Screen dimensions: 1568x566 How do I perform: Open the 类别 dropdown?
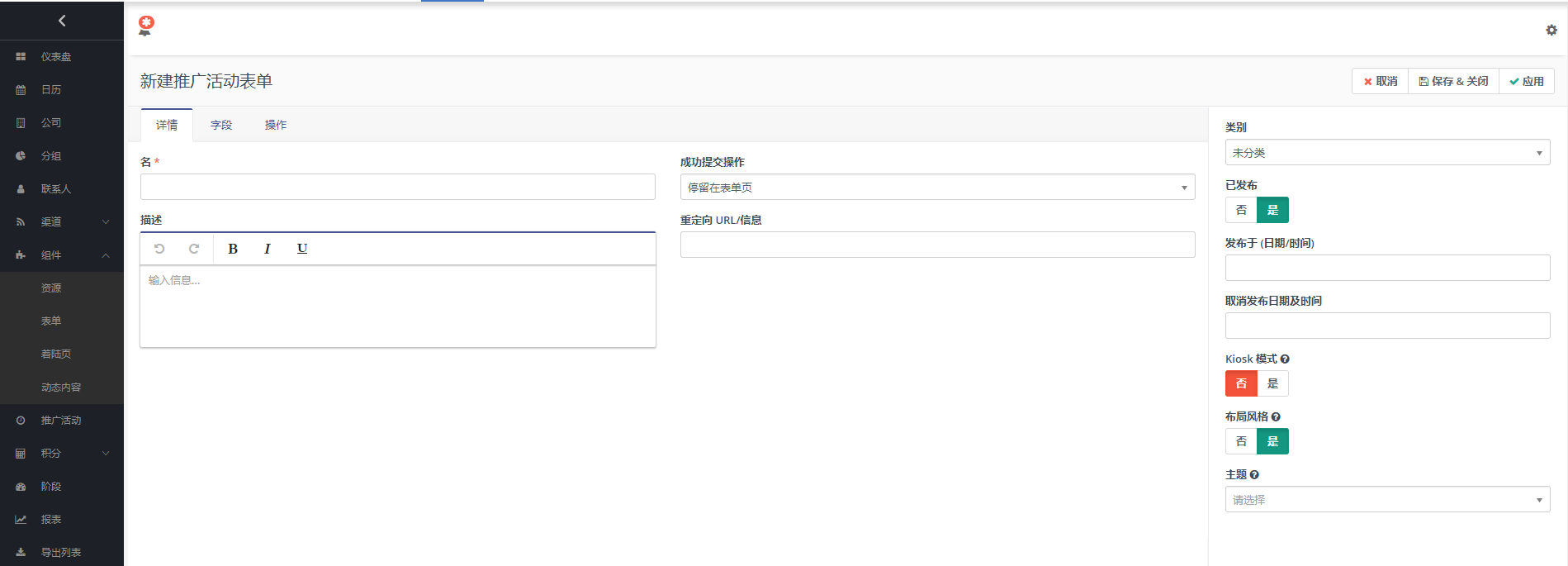1387,153
